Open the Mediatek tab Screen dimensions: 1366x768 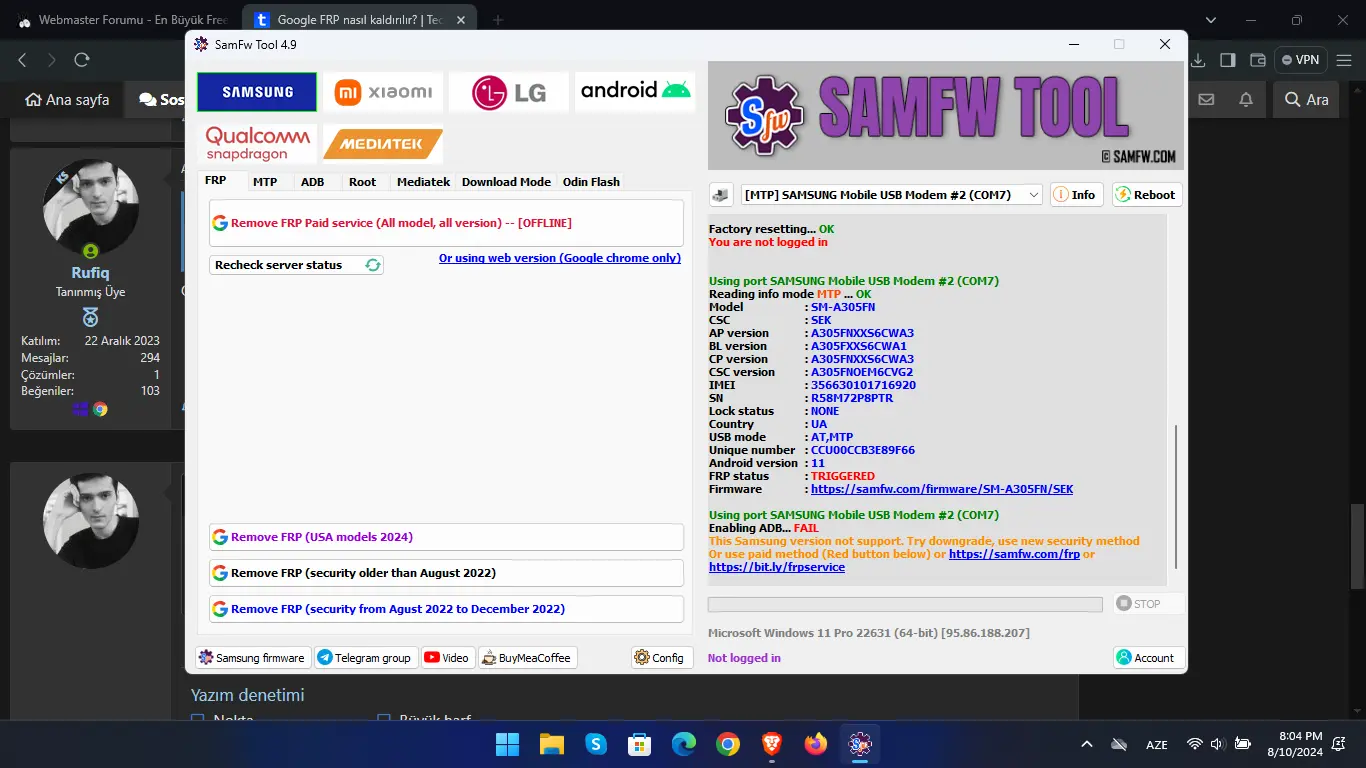tap(423, 182)
